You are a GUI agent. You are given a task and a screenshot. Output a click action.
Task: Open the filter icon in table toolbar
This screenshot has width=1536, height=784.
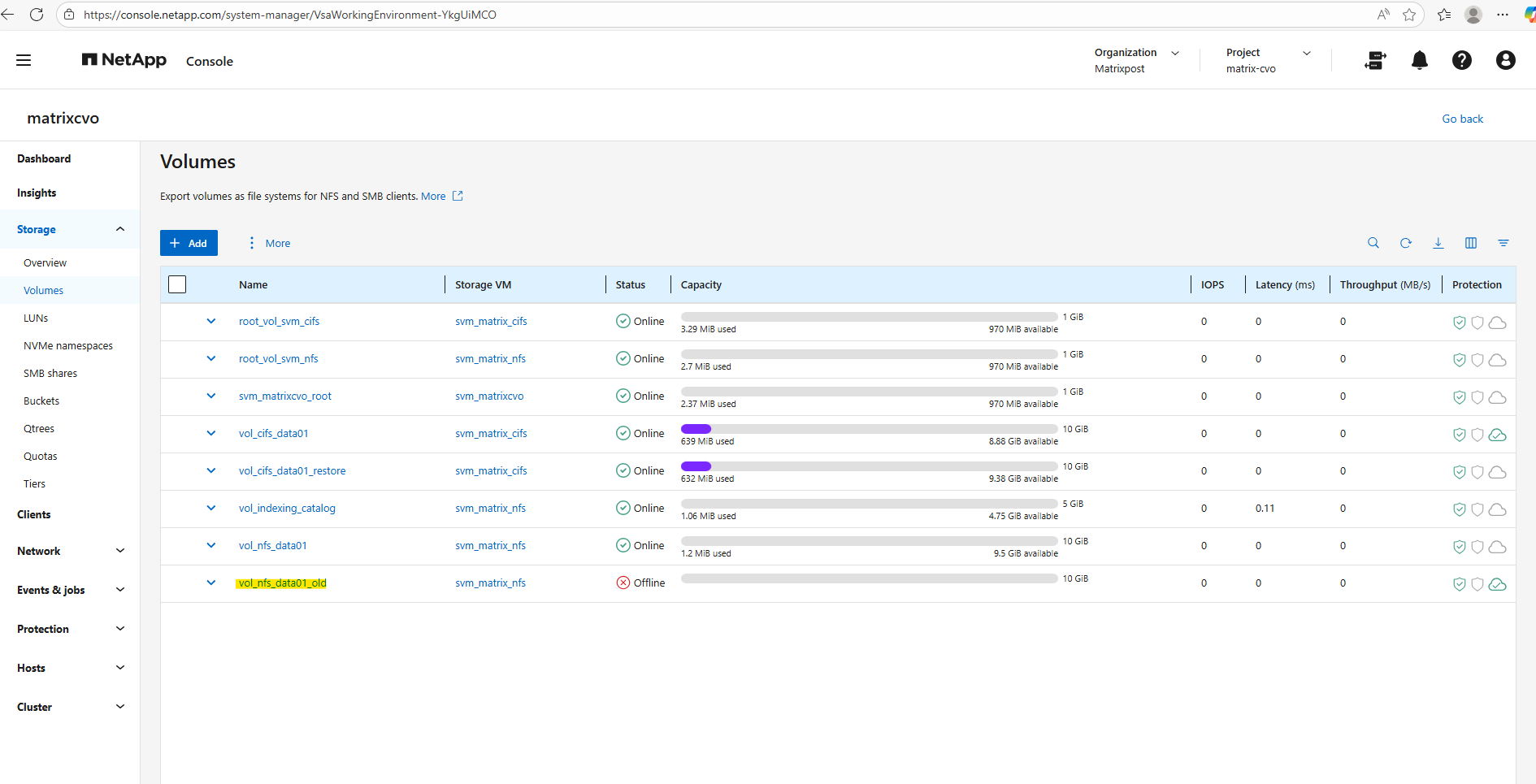click(x=1503, y=243)
